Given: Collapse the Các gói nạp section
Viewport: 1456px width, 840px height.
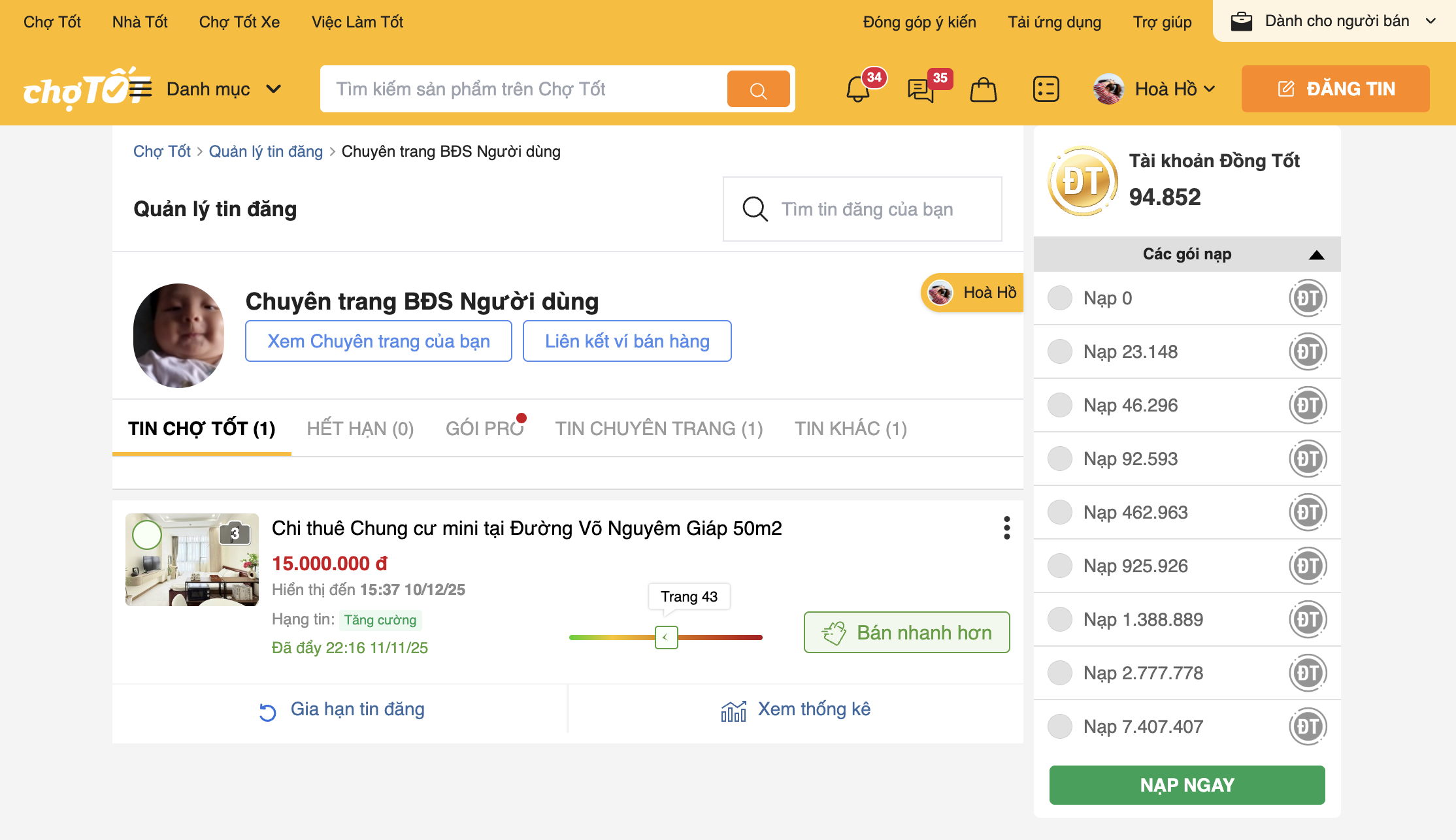Looking at the screenshot, I should 1316,255.
